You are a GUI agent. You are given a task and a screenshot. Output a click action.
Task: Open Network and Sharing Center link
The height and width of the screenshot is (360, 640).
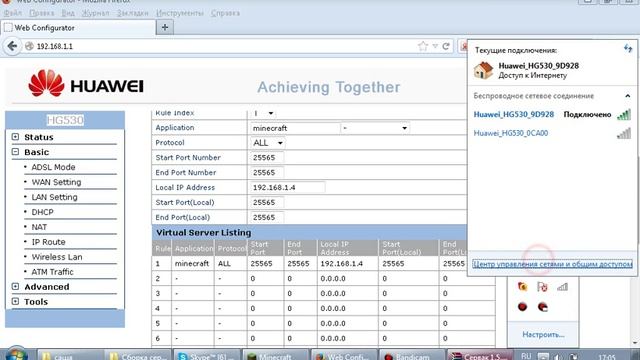(x=552, y=264)
